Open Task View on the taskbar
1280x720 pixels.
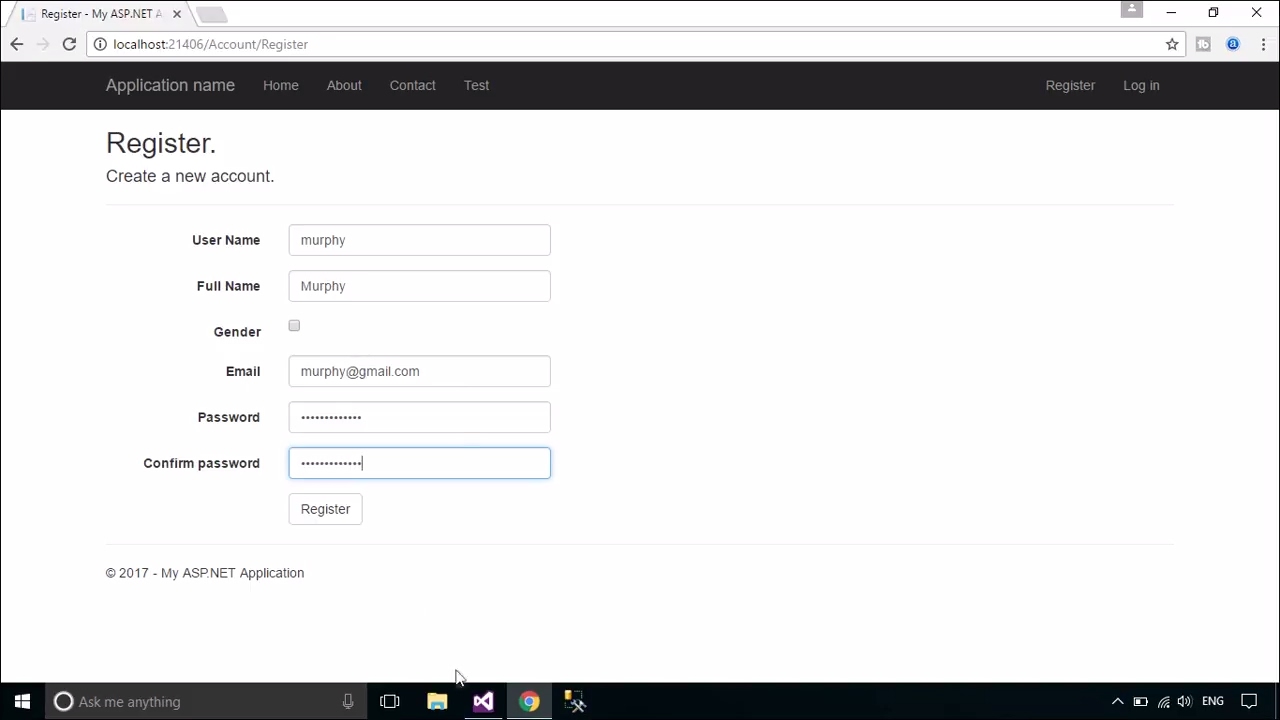pyautogui.click(x=390, y=701)
